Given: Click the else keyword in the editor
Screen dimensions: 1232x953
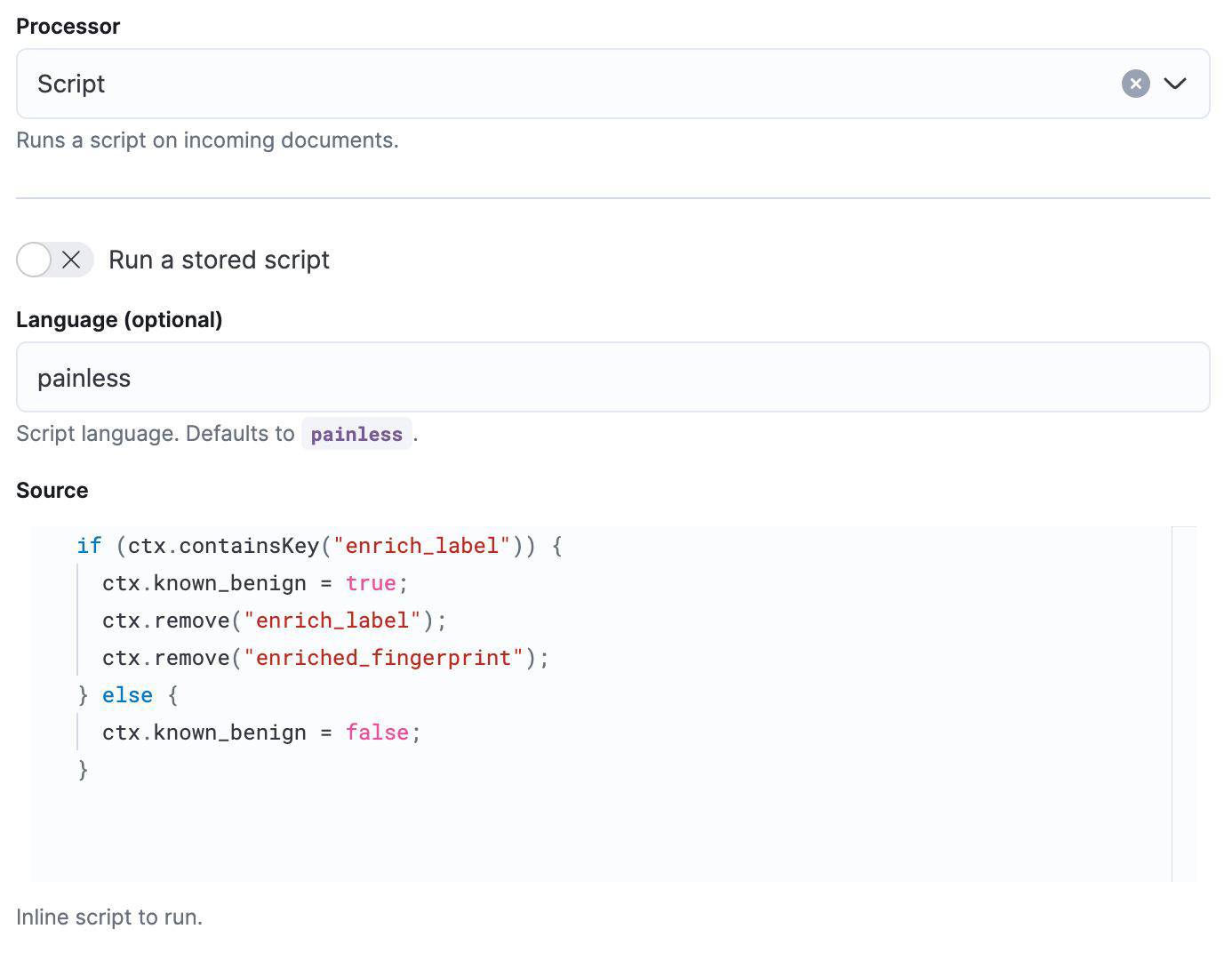Looking at the screenshot, I should [127, 695].
